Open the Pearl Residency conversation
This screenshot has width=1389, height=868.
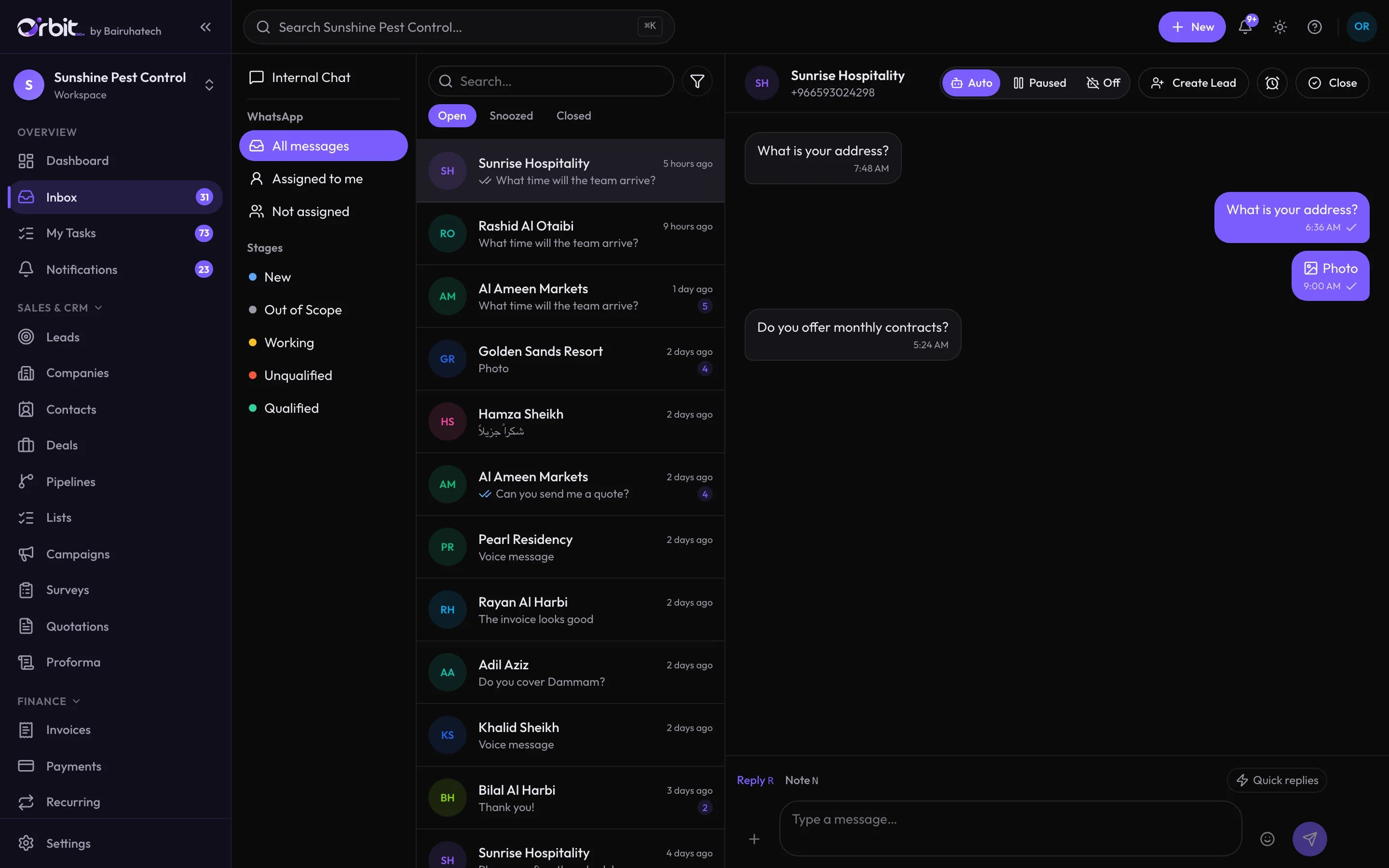point(571,547)
